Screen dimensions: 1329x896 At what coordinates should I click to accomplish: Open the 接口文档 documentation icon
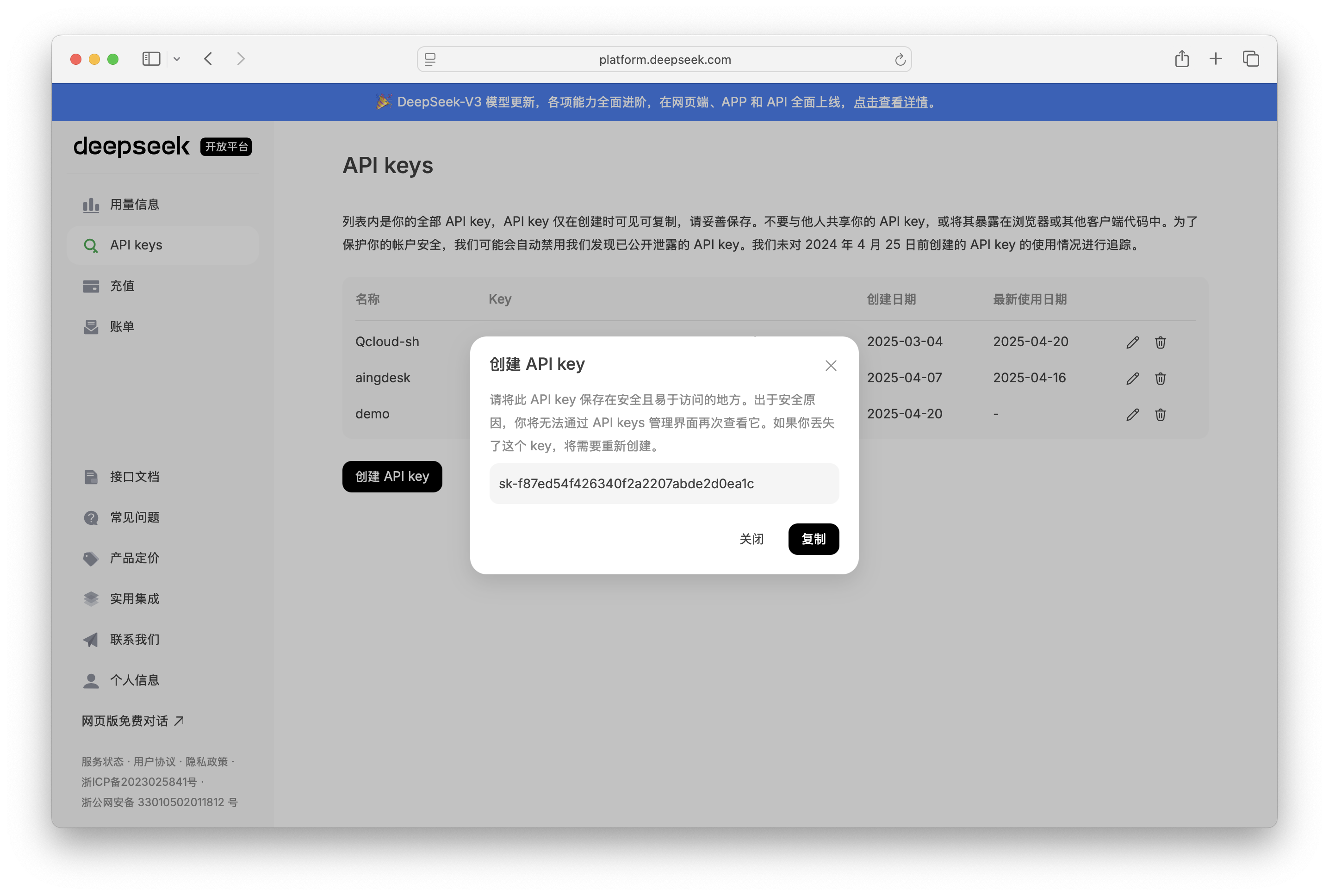click(91, 477)
